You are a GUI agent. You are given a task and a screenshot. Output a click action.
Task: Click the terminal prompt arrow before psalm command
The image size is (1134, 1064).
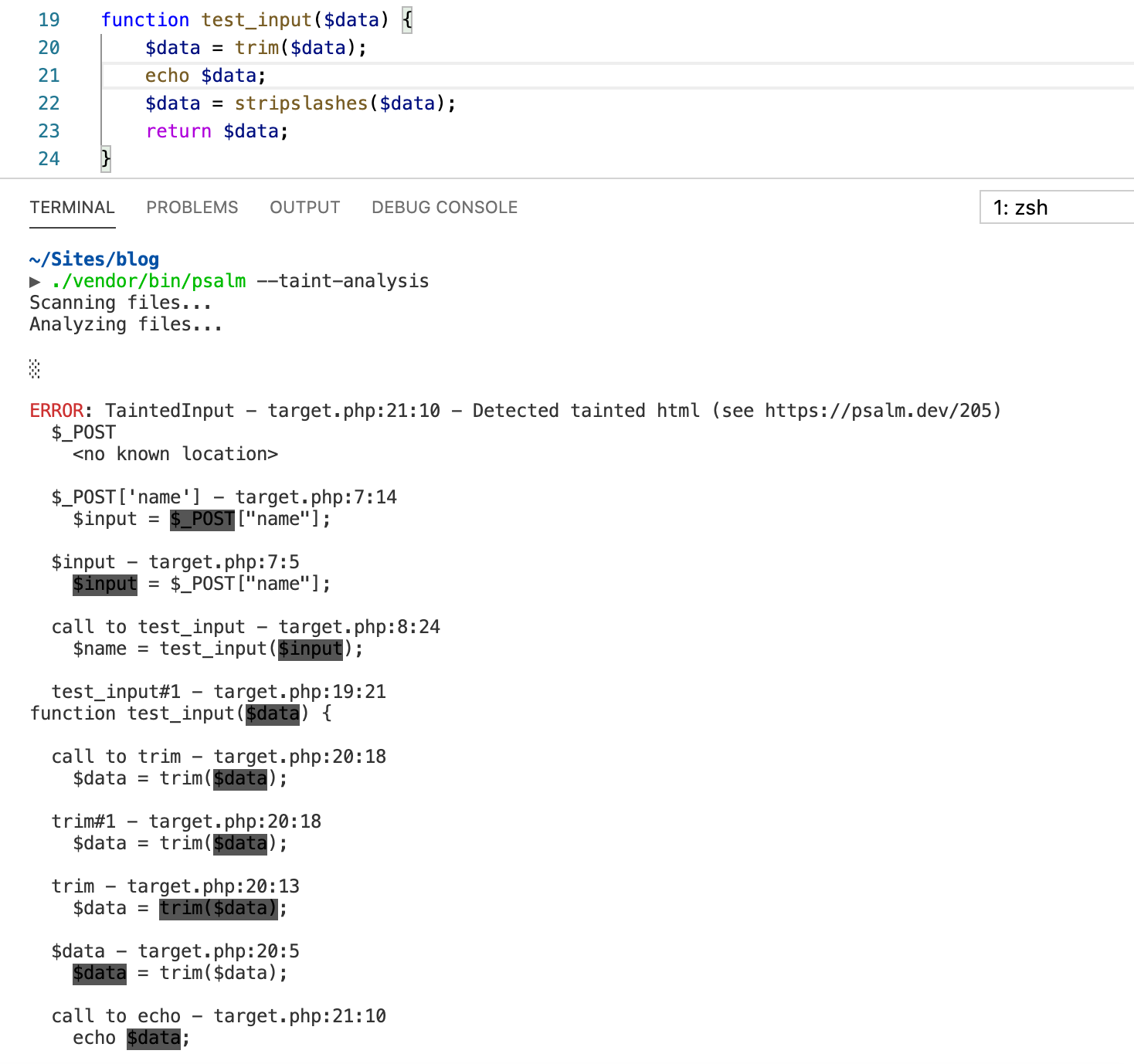pos(35,281)
